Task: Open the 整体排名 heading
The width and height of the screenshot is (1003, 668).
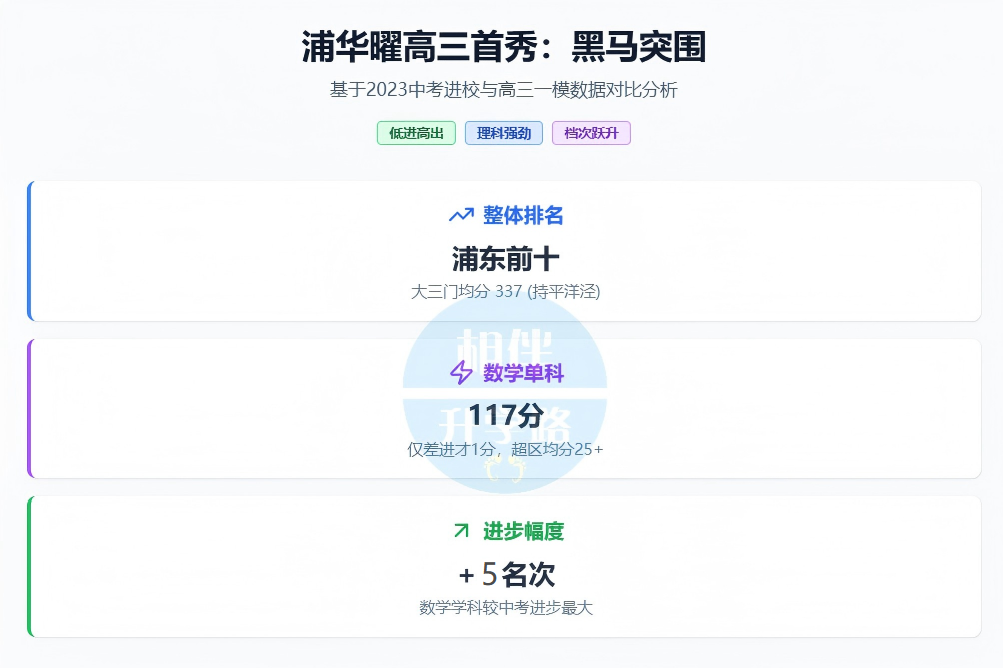Action: [523, 215]
